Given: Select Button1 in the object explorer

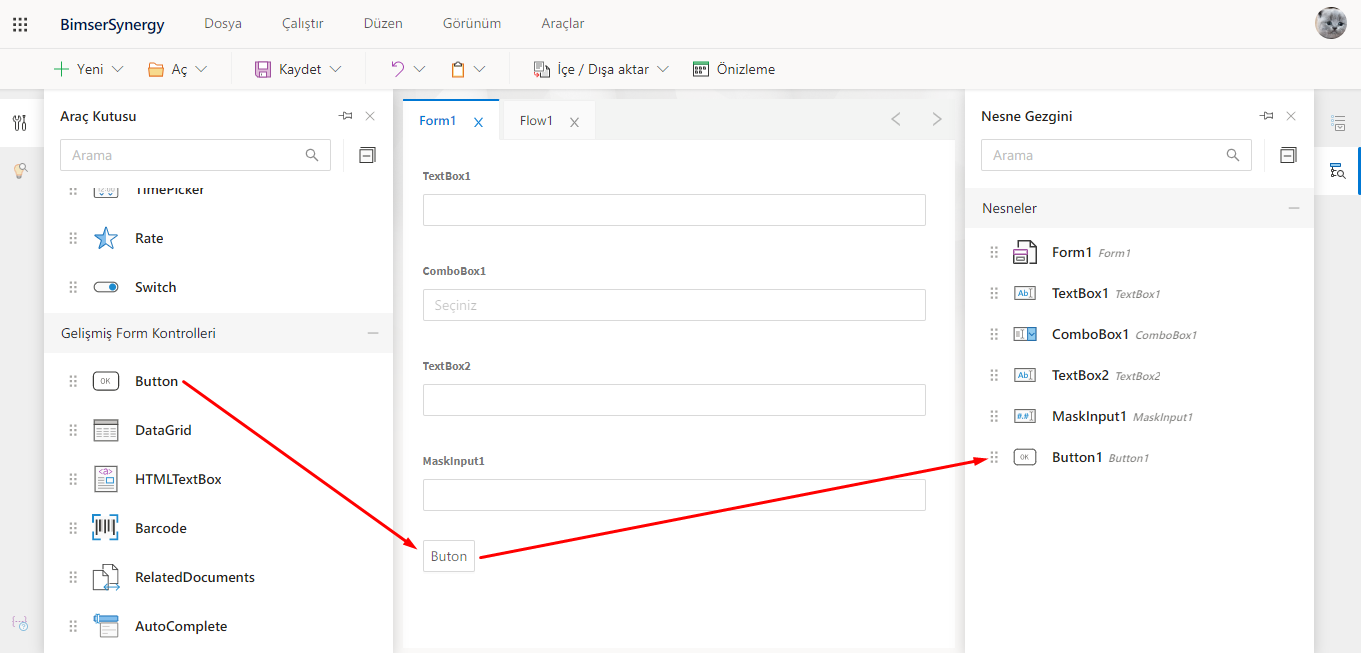Looking at the screenshot, I should [1077, 457].
